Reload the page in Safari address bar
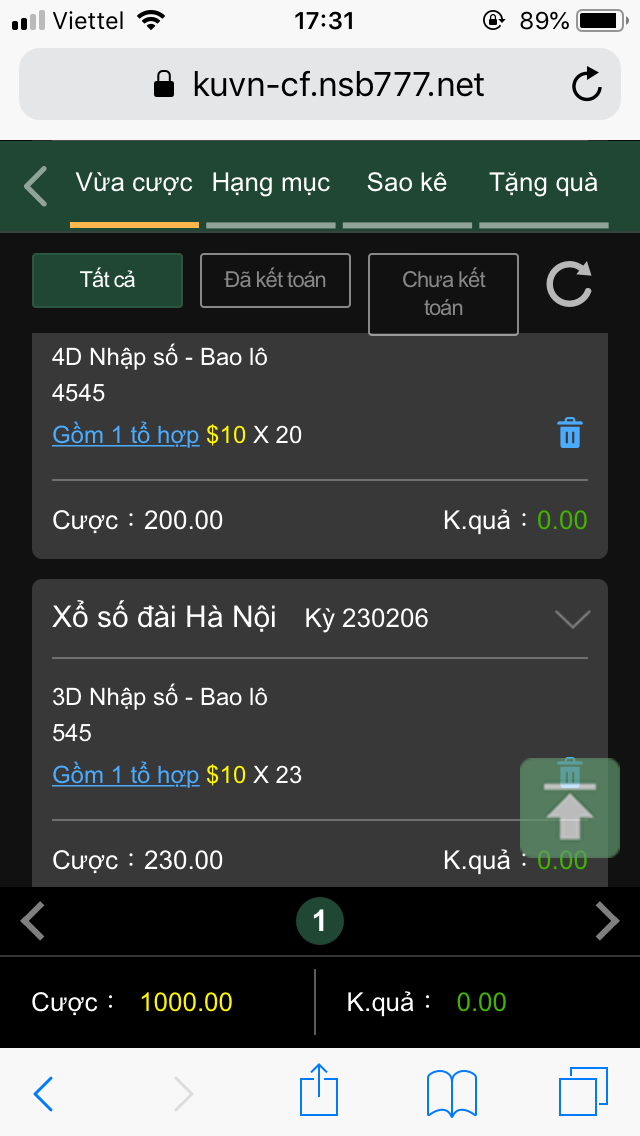 tap(587, 85)
